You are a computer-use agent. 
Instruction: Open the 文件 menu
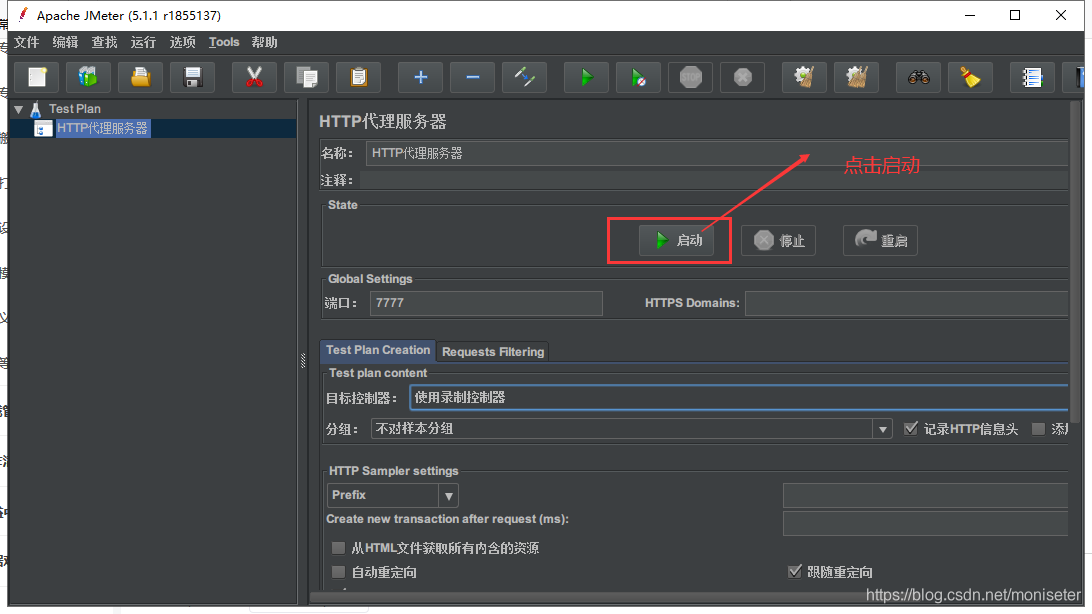pos(26,42)
